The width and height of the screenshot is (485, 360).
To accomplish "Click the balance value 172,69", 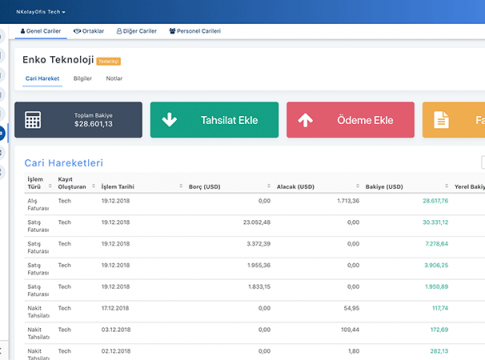I will coord(439,330).
